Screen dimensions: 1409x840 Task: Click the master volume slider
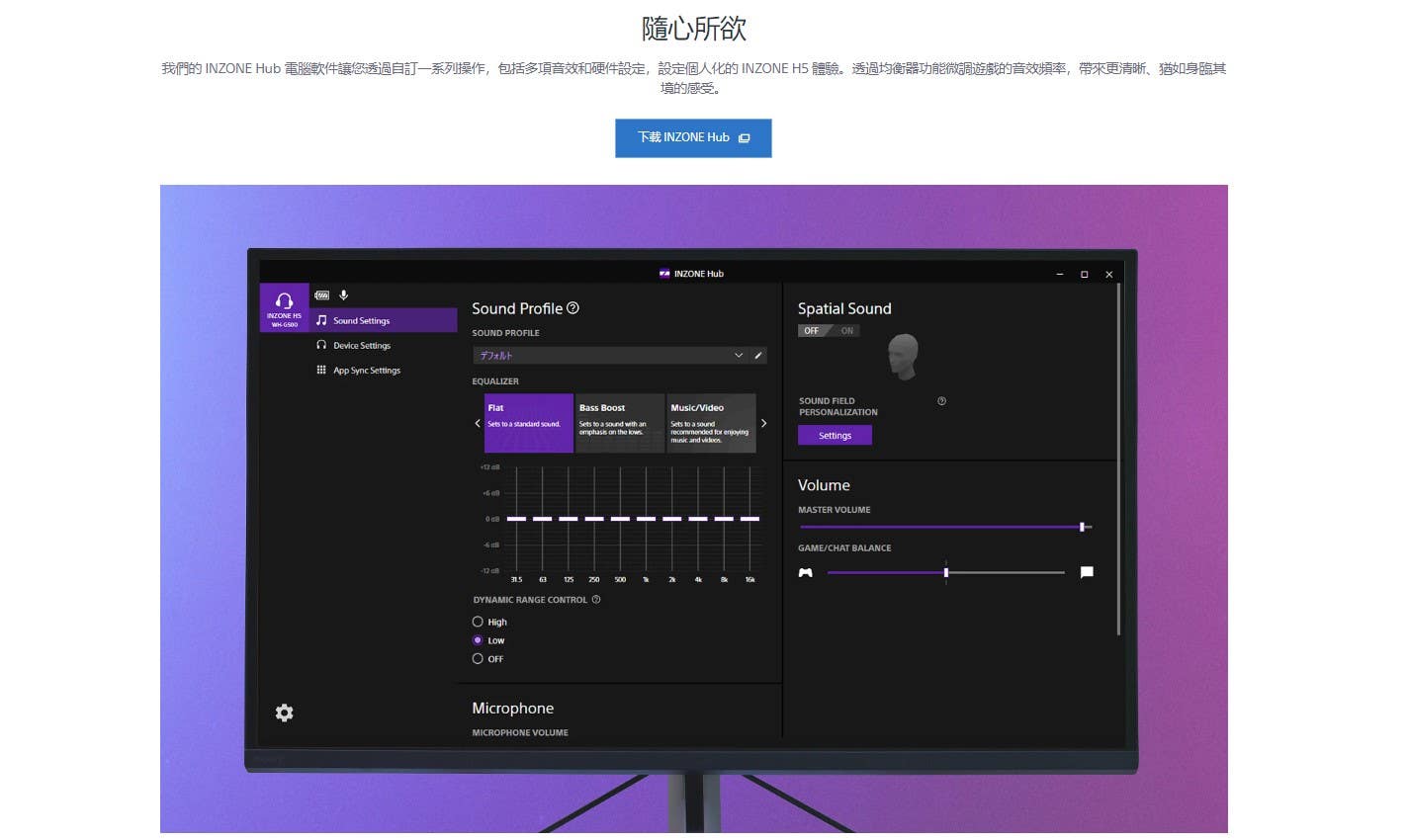[946, 528]
